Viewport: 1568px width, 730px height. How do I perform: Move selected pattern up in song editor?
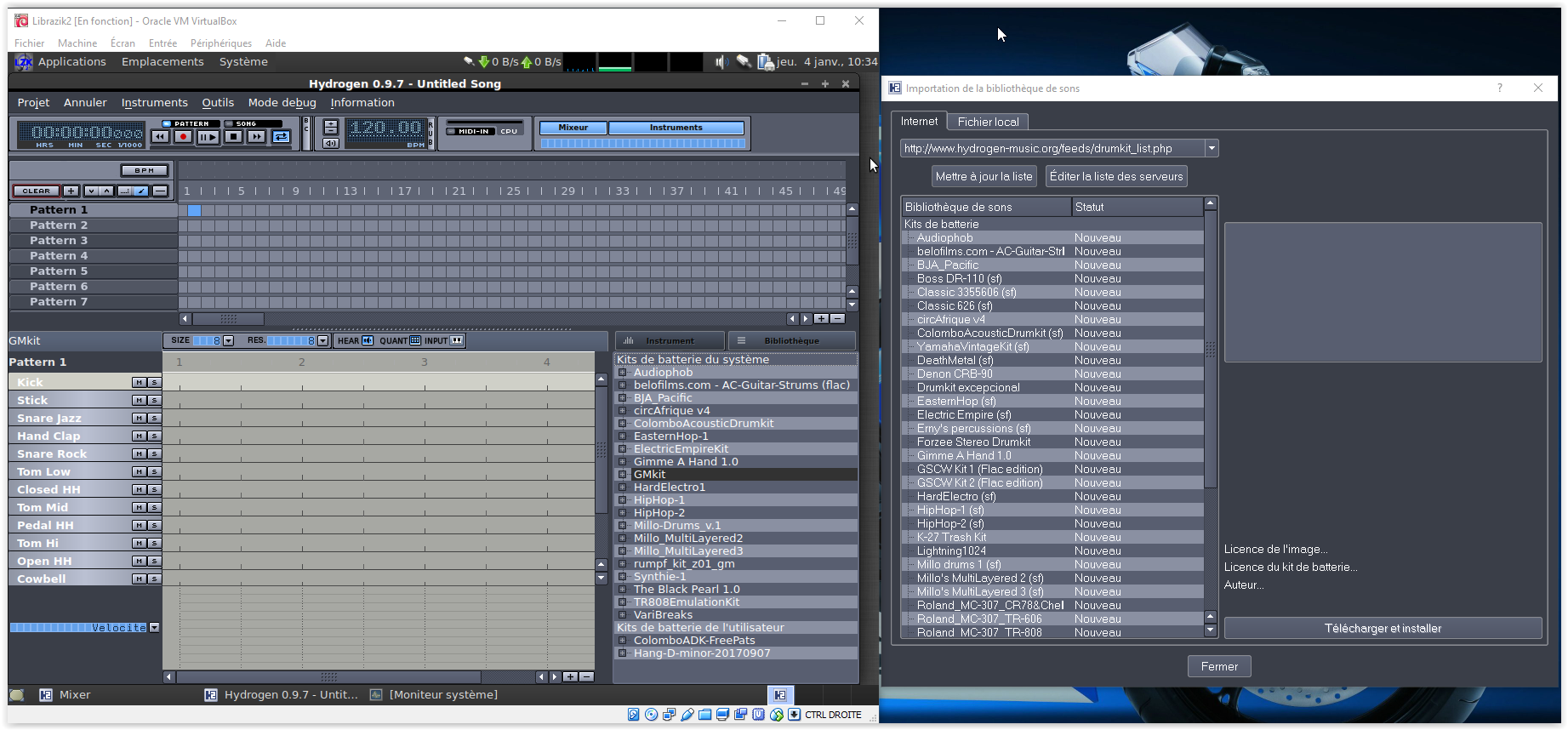click(106, 191)
